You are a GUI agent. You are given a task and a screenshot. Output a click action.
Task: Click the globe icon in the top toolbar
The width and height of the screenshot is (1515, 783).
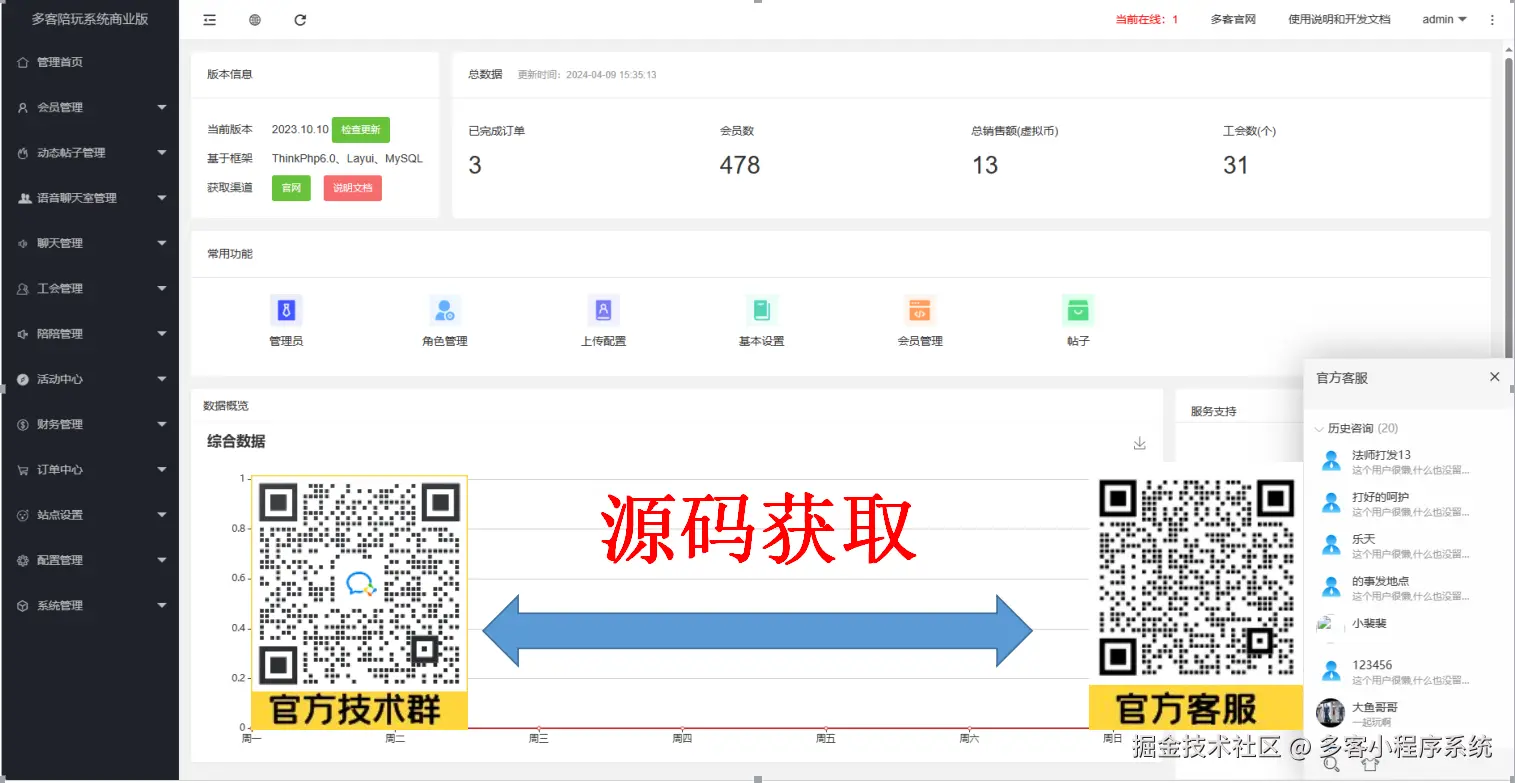254,19
